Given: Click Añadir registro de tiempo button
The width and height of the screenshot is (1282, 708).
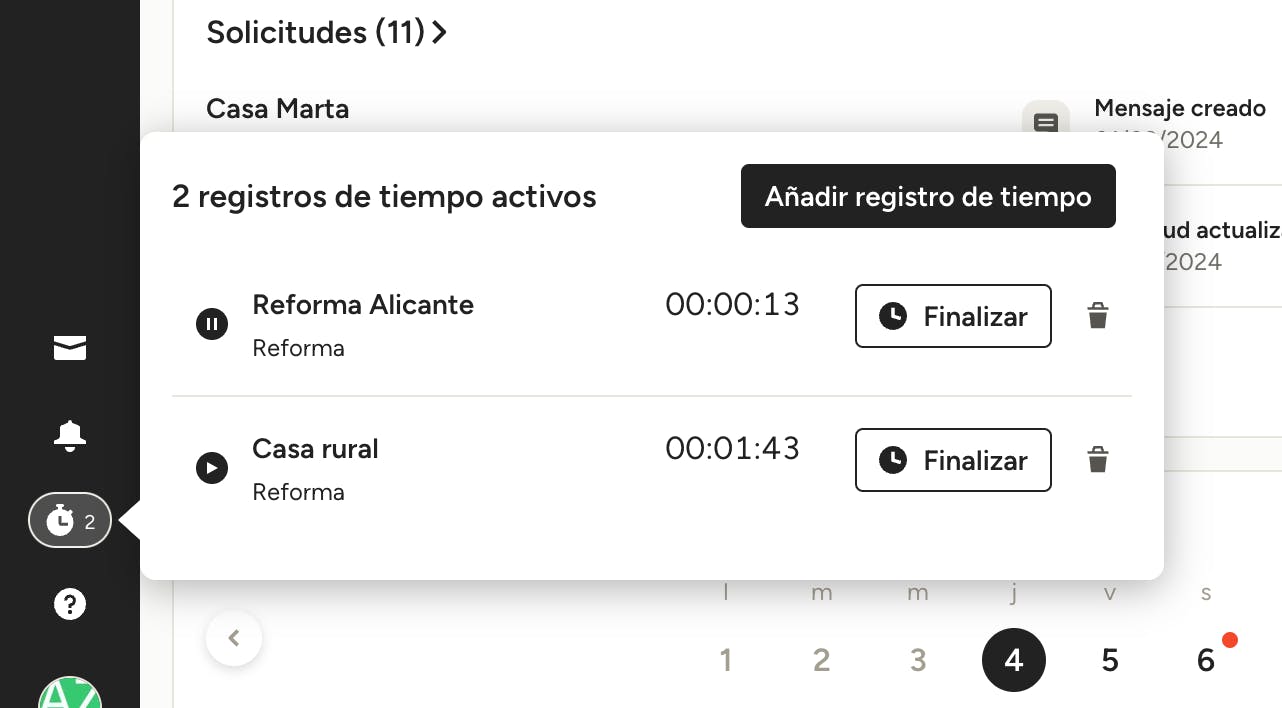Looking at the screenshot, I should coord(928,196).
